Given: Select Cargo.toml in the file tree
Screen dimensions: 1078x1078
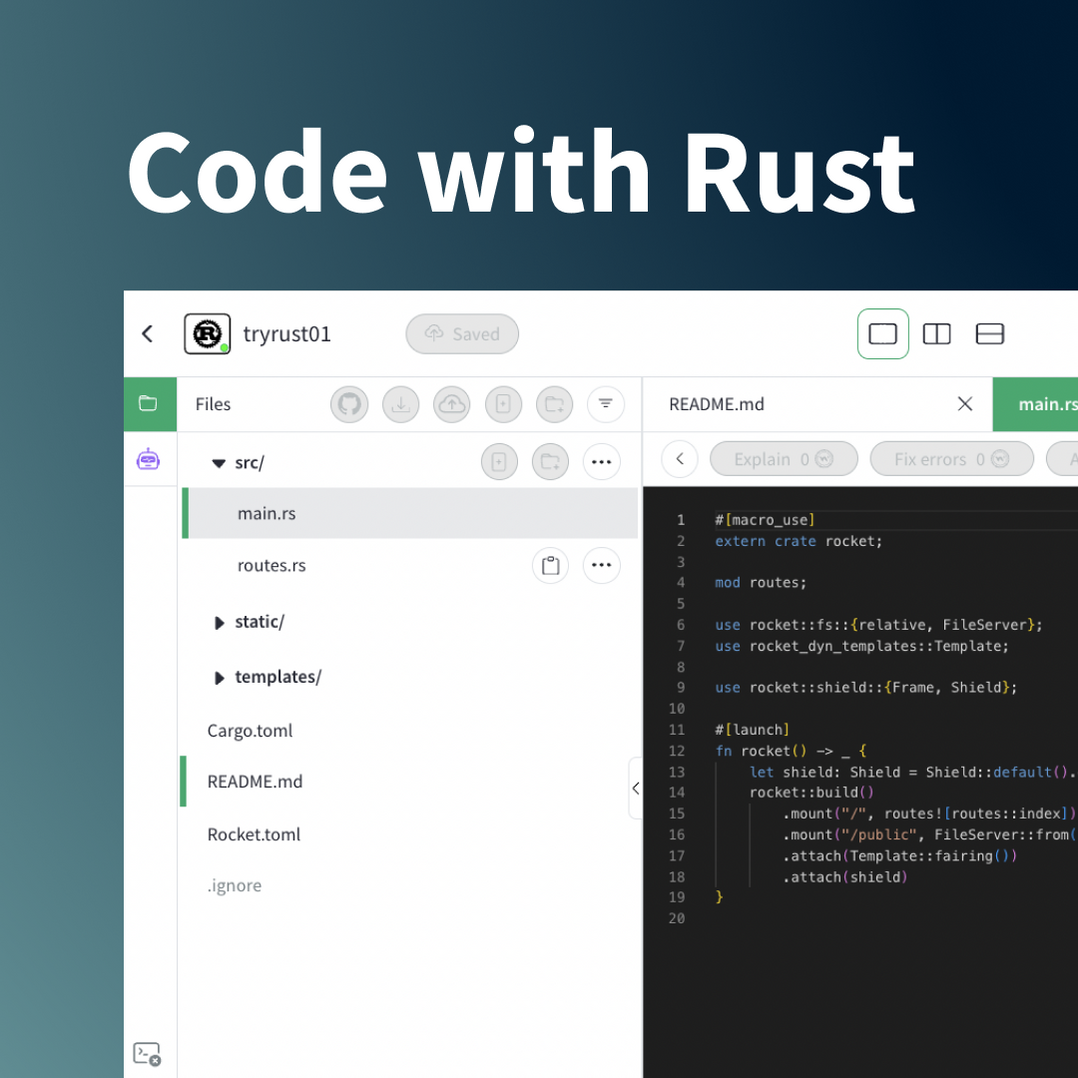Looking at the screenshot, I should click(x=249, y=730).
